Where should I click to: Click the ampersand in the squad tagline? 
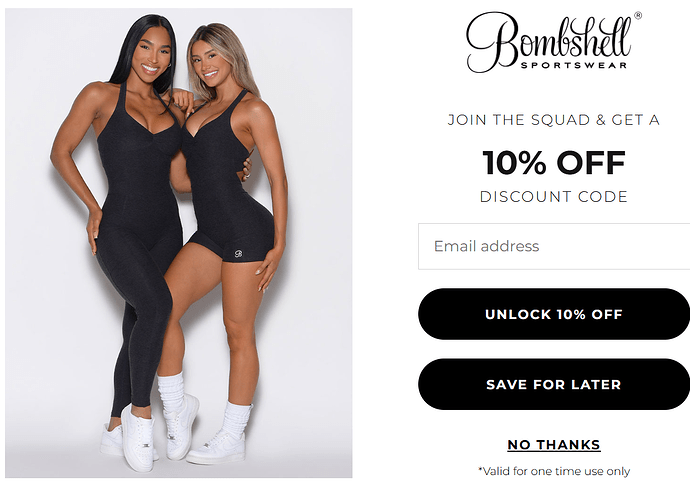(601, 120)
